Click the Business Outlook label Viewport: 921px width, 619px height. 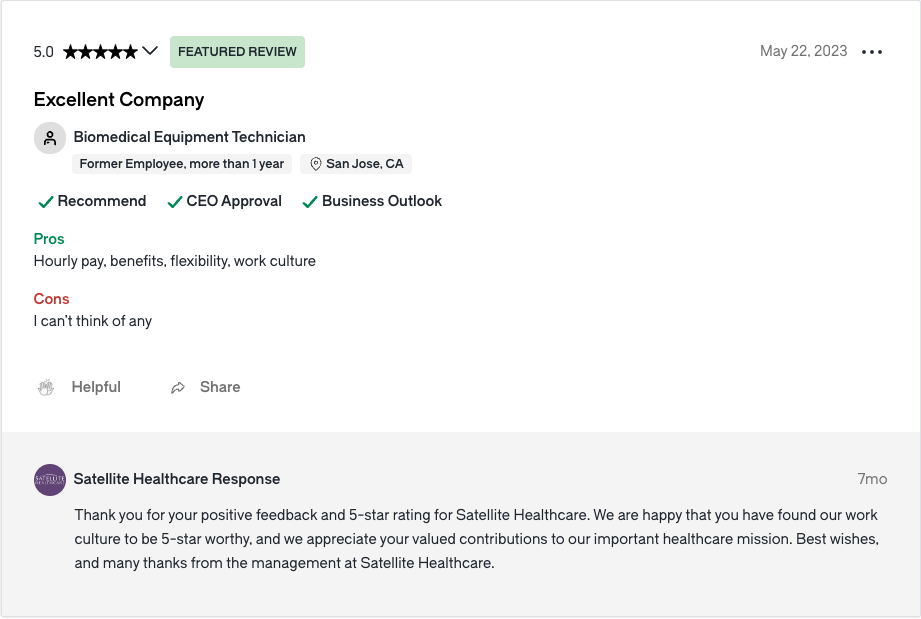click(x=382, y=201)
